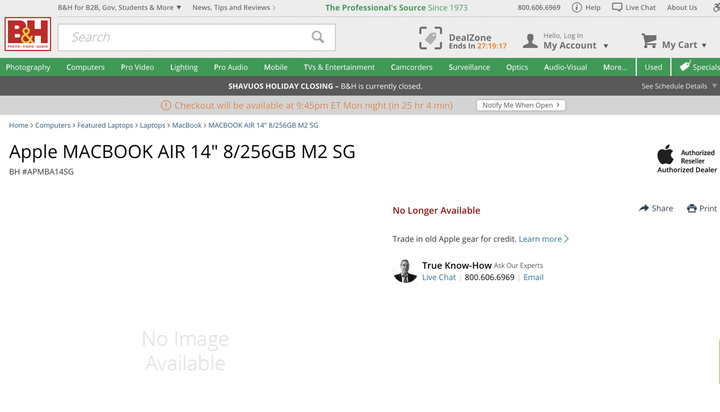Open the Photography category menu

[28, 67]
